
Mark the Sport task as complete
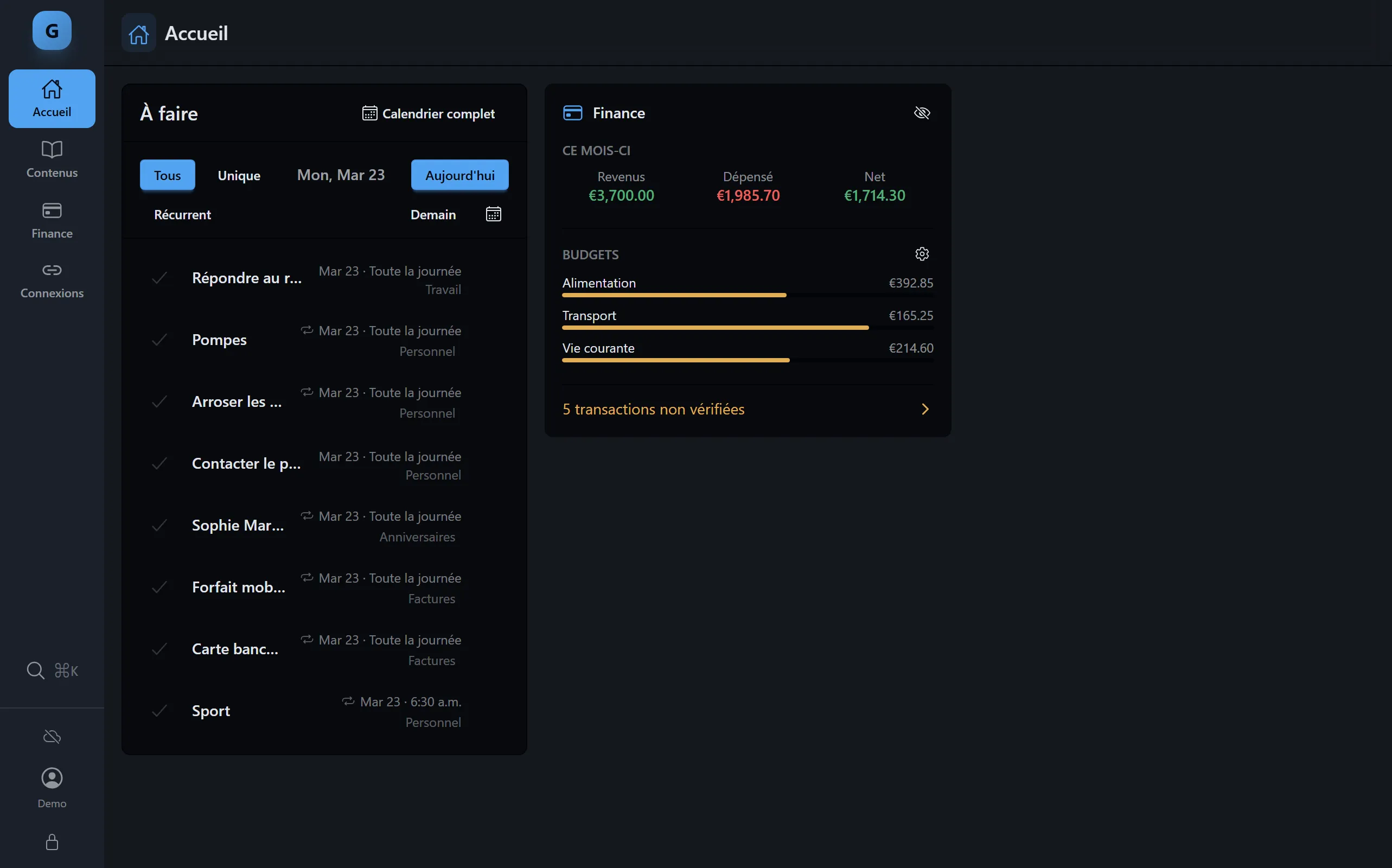[x=159, y=711]
